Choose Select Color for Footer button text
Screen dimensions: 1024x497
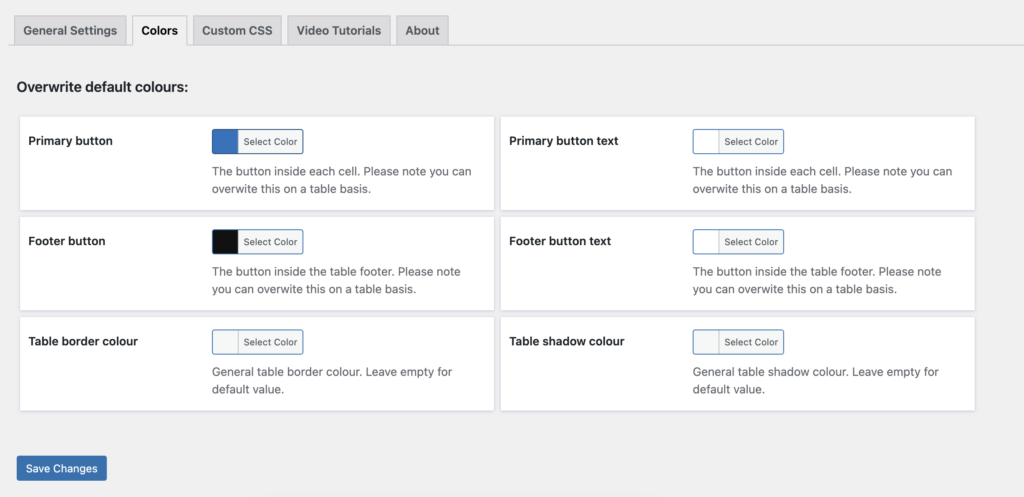coord(751,242)
